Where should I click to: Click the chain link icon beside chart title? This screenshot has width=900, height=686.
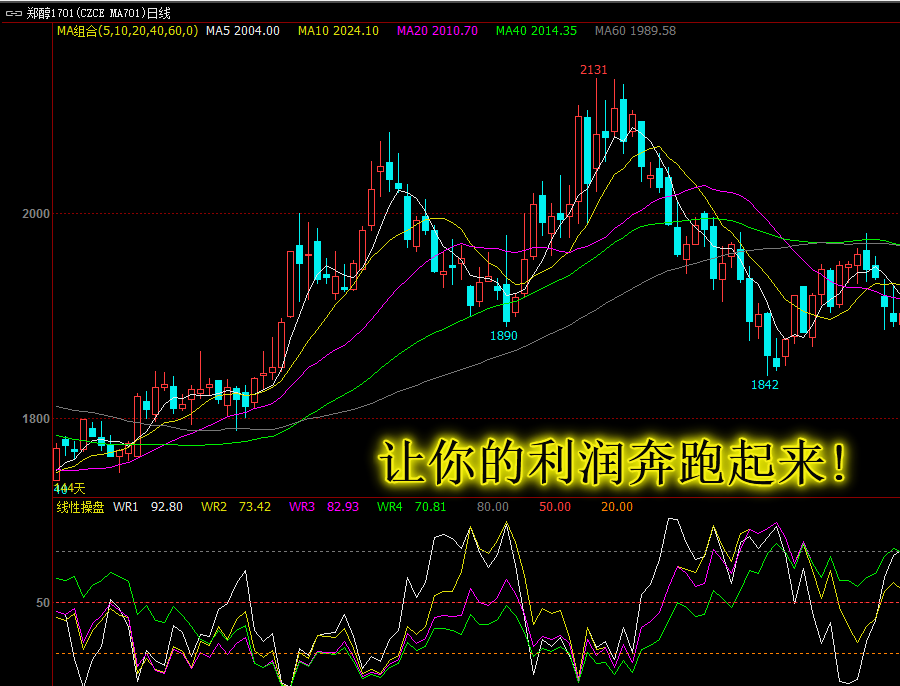click(13, 13)
